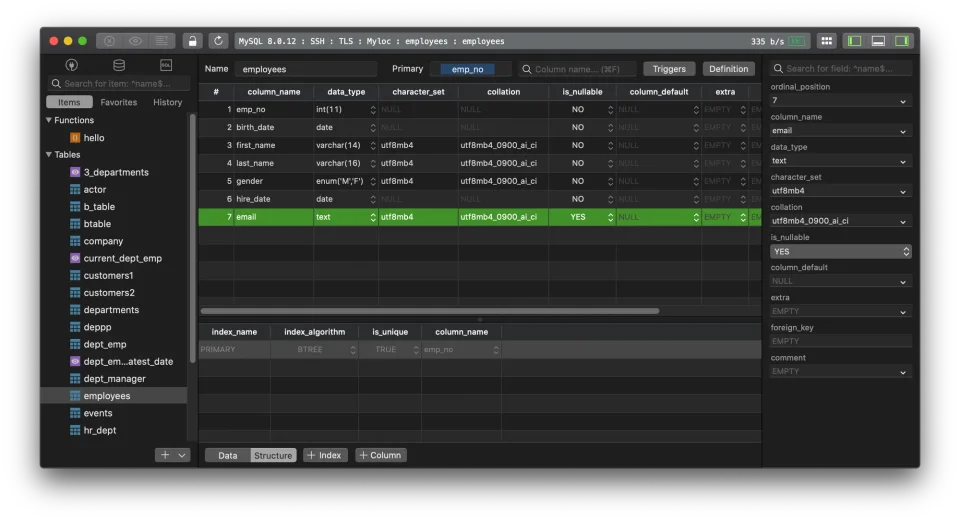Click the search magnifier in column name field

pos(527,69)
